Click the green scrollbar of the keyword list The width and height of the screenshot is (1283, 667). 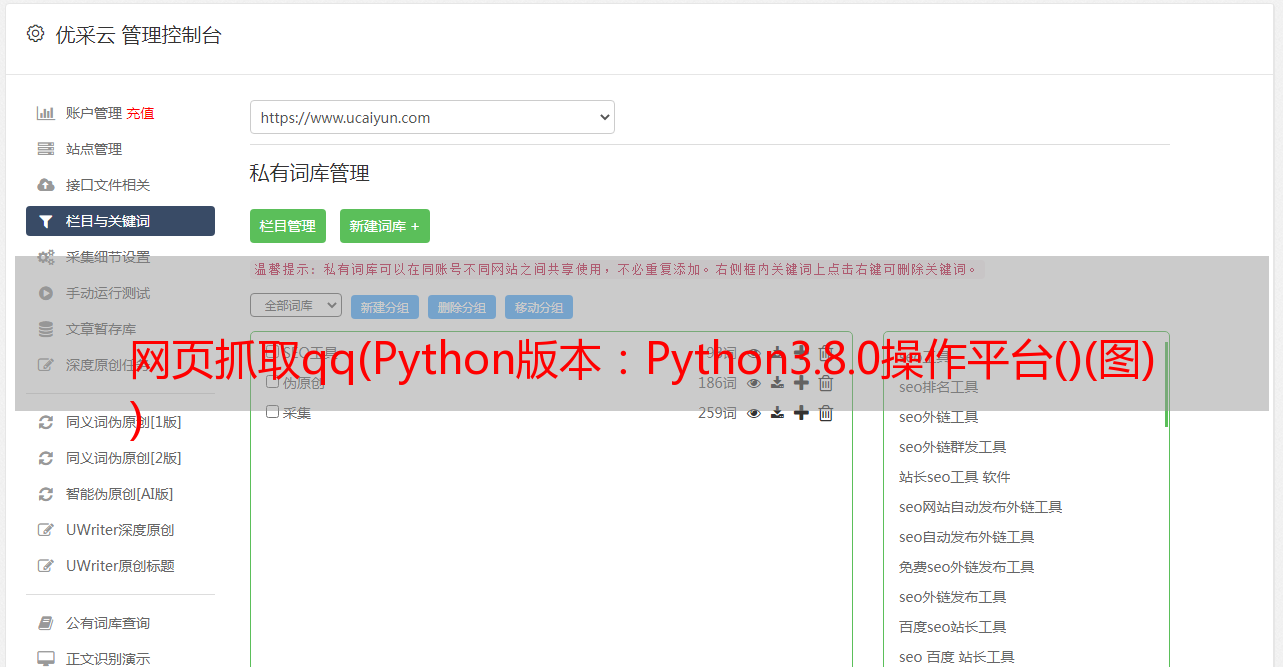coord(1166,385)
